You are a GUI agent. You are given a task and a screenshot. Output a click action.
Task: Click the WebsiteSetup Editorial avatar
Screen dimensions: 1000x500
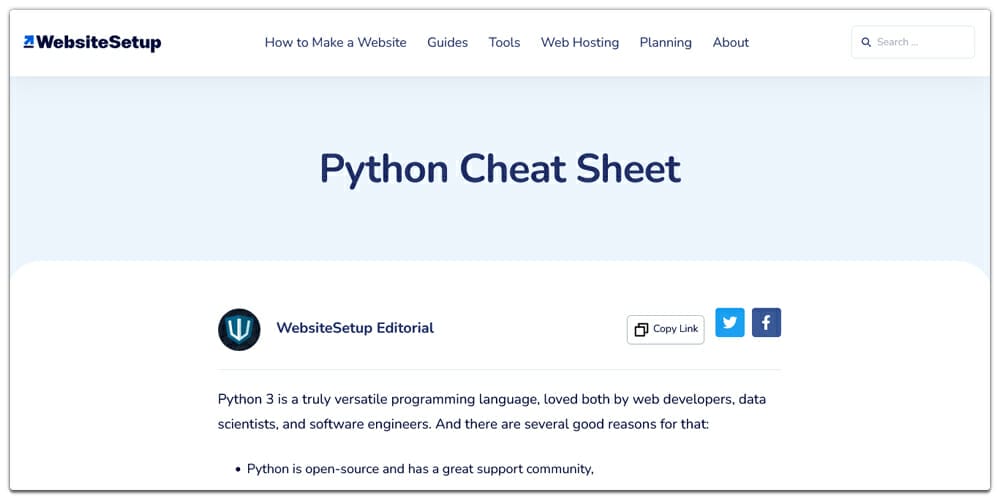(239, 329)
